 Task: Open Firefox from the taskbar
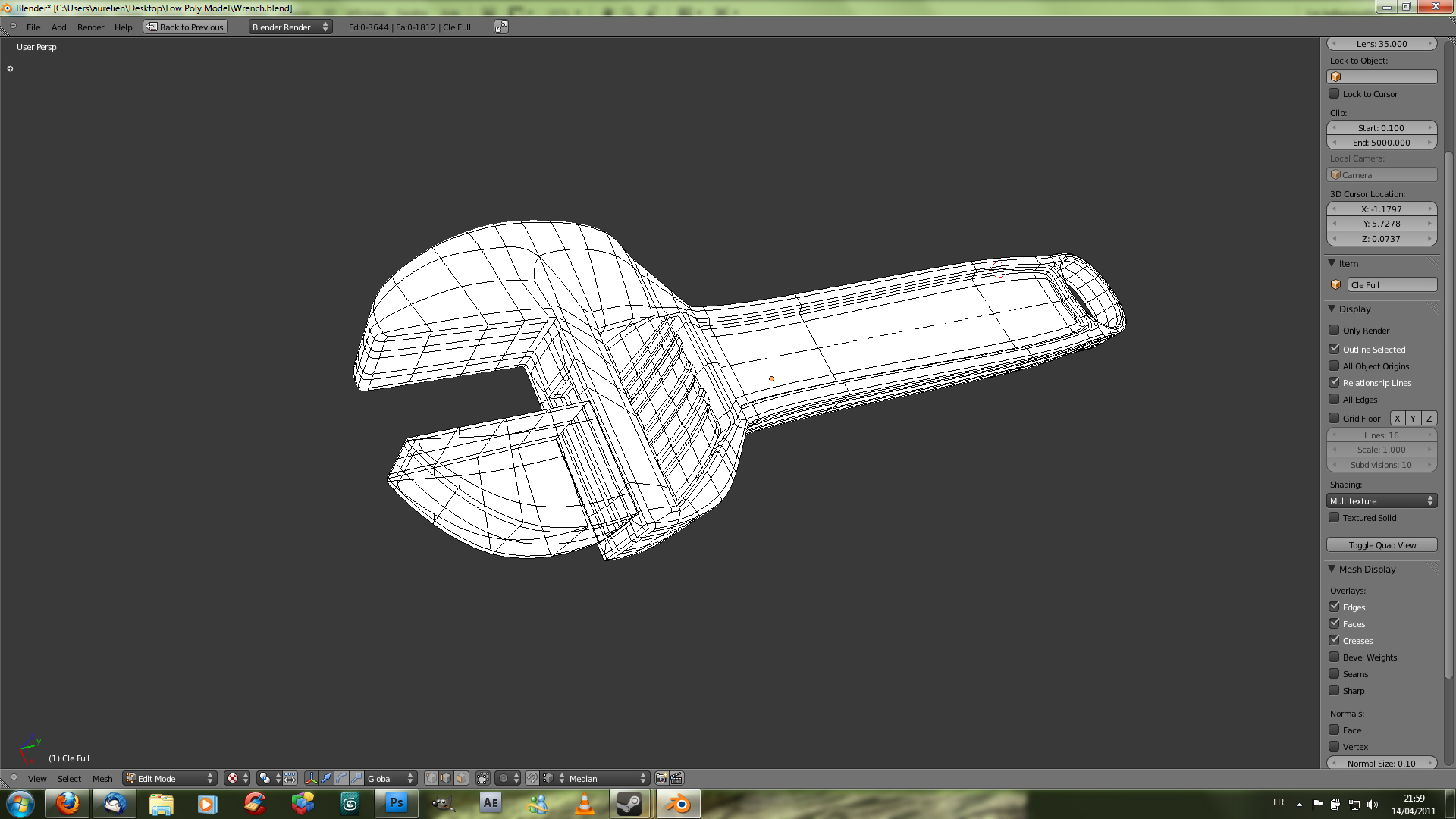click(x=67, y=803)
